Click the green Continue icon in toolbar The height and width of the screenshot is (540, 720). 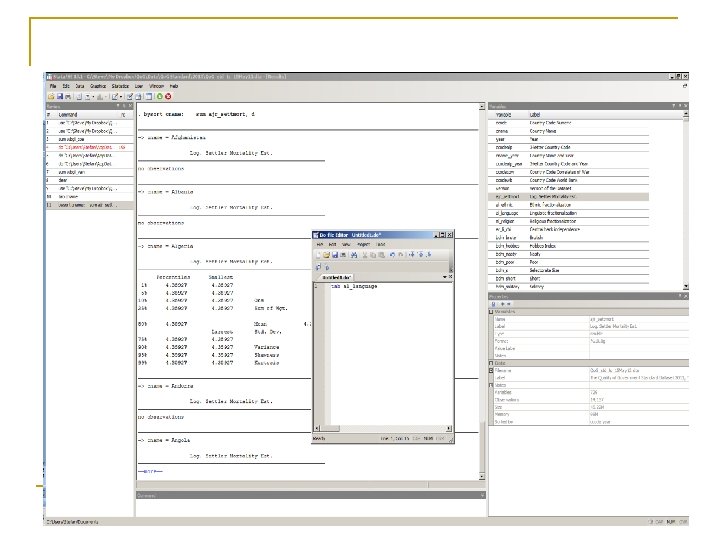point(161,96)
